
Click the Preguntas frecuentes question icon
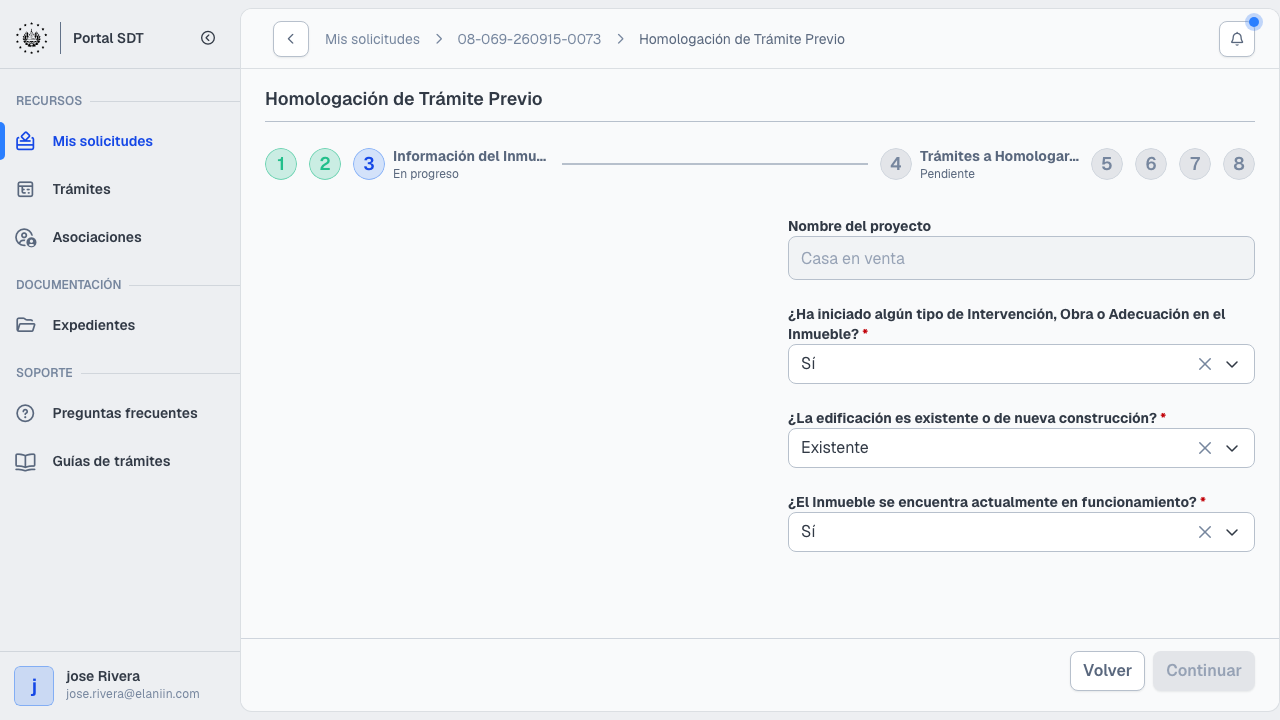click(26, 413)
